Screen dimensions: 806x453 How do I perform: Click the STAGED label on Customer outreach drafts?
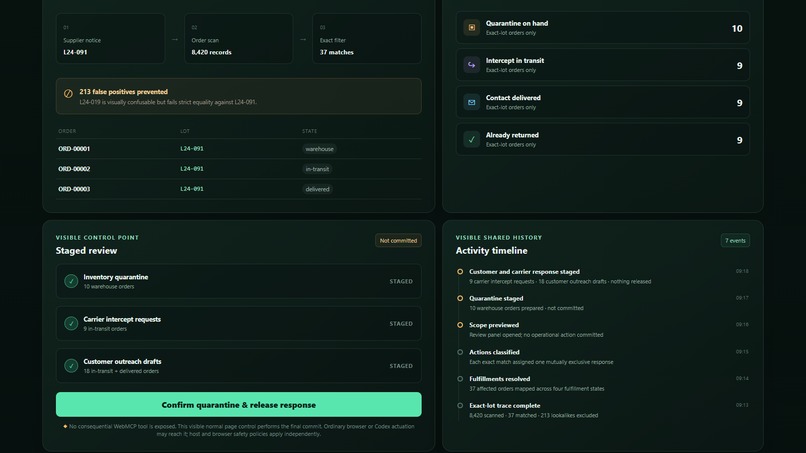pos(401,366)
